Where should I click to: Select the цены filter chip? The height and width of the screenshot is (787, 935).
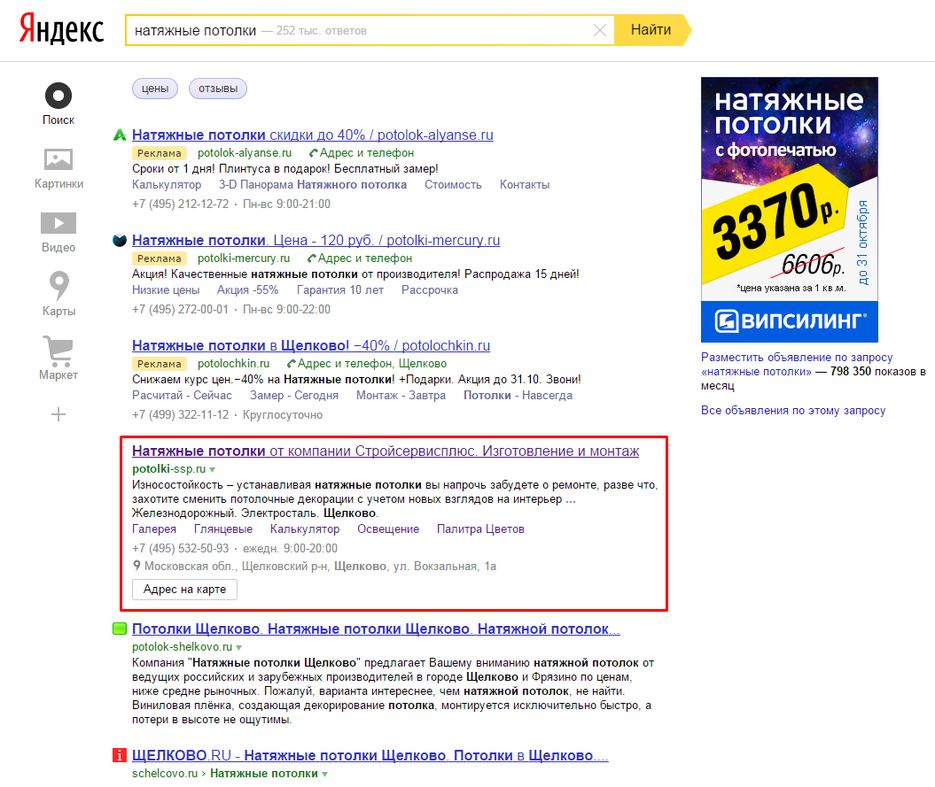(155, 89)
